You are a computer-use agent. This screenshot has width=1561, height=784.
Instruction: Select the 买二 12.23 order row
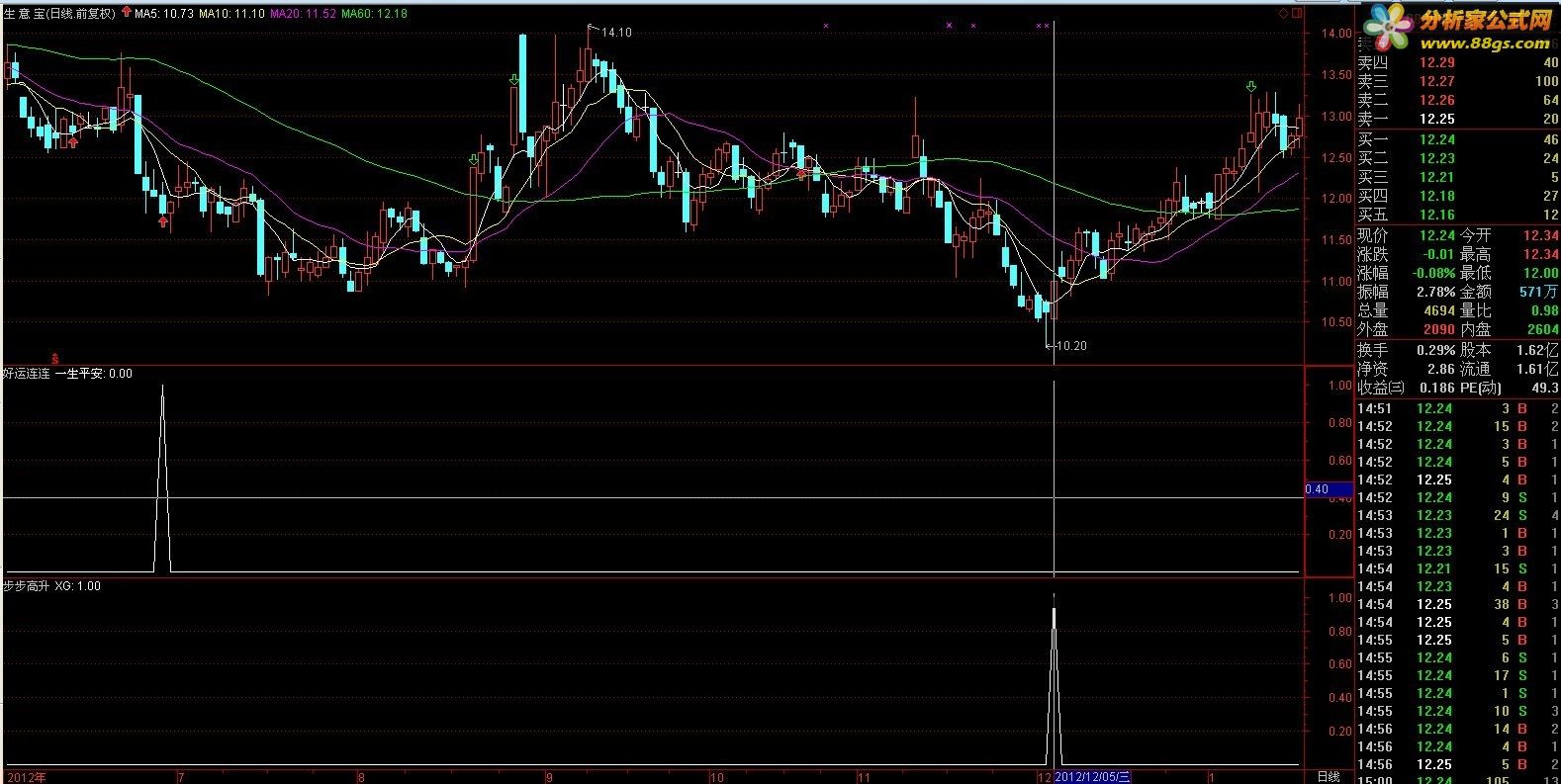click(1458, 158)
